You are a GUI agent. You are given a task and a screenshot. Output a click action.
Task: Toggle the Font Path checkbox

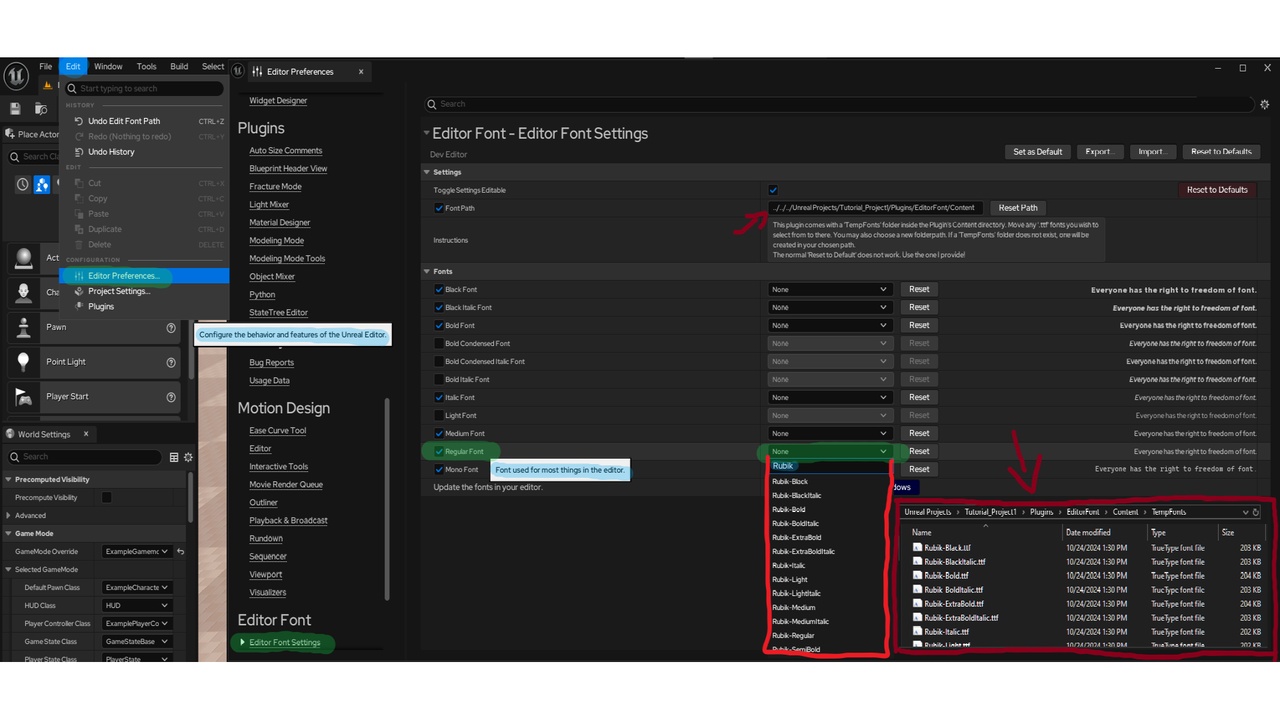click(439, 208)
